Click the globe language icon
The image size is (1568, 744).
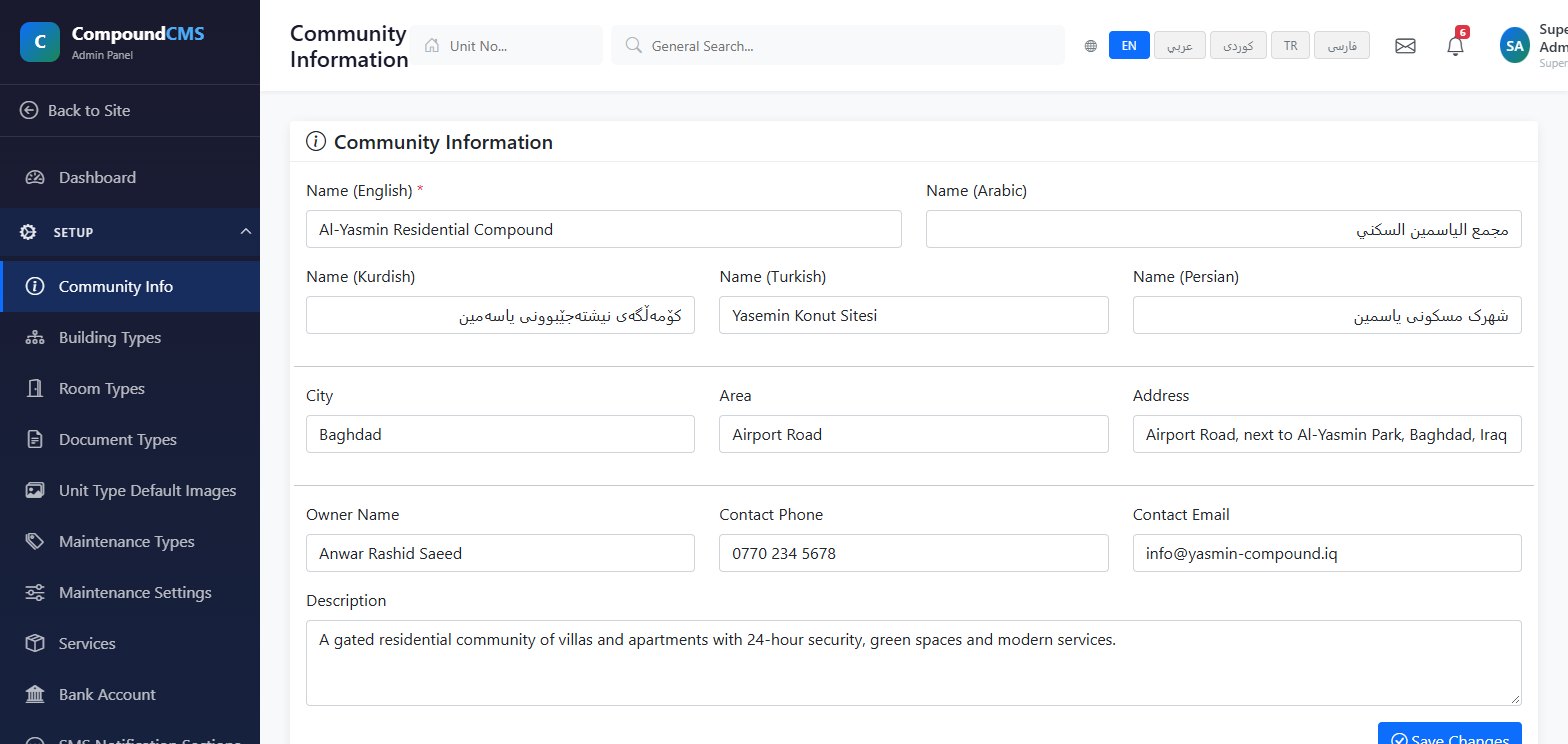1090,46
